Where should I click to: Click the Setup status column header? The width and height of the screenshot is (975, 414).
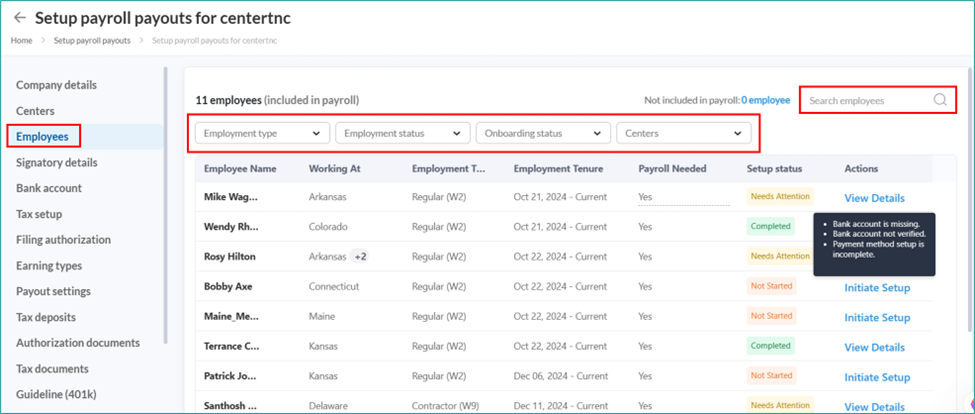[774, 169]
